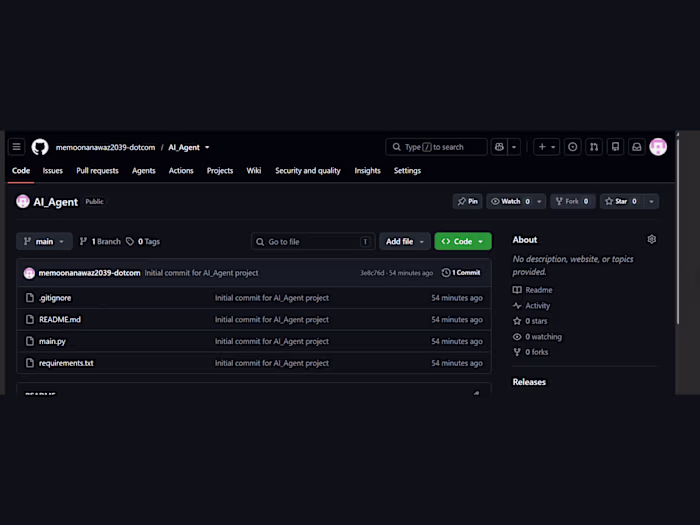Open the Actions tab
This screenshot has height=525, width=700.
[x=181, y=171]
